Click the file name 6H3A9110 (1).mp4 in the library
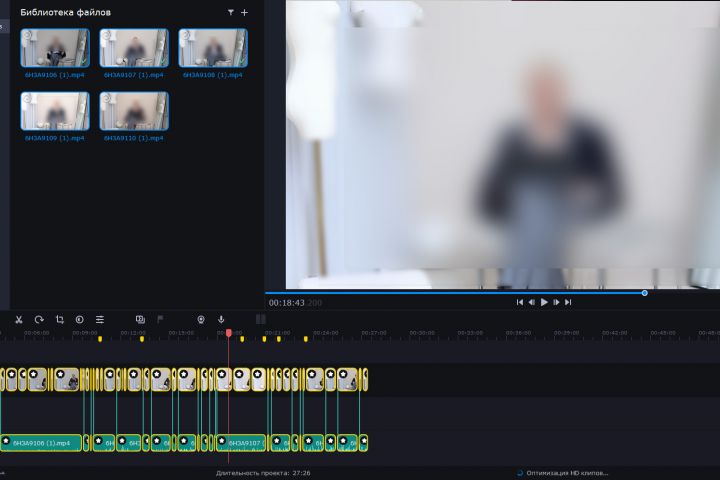The height and width of the screenshot is (480, 720). [x=134, y=138]
